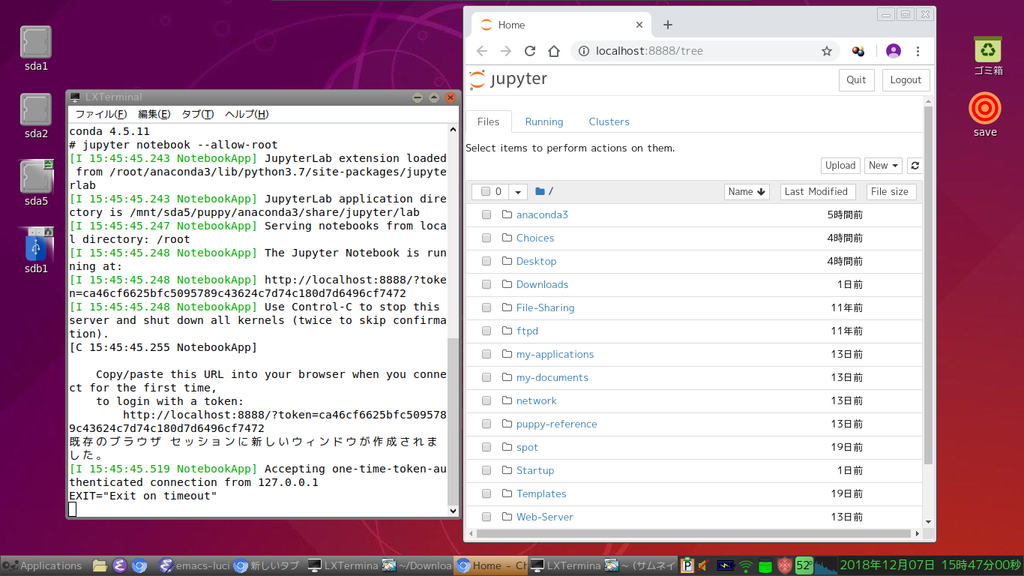The height and width of the screenshot is (576, 1024).
Task: Open the purple user profile icon
Action: point(893,51)
